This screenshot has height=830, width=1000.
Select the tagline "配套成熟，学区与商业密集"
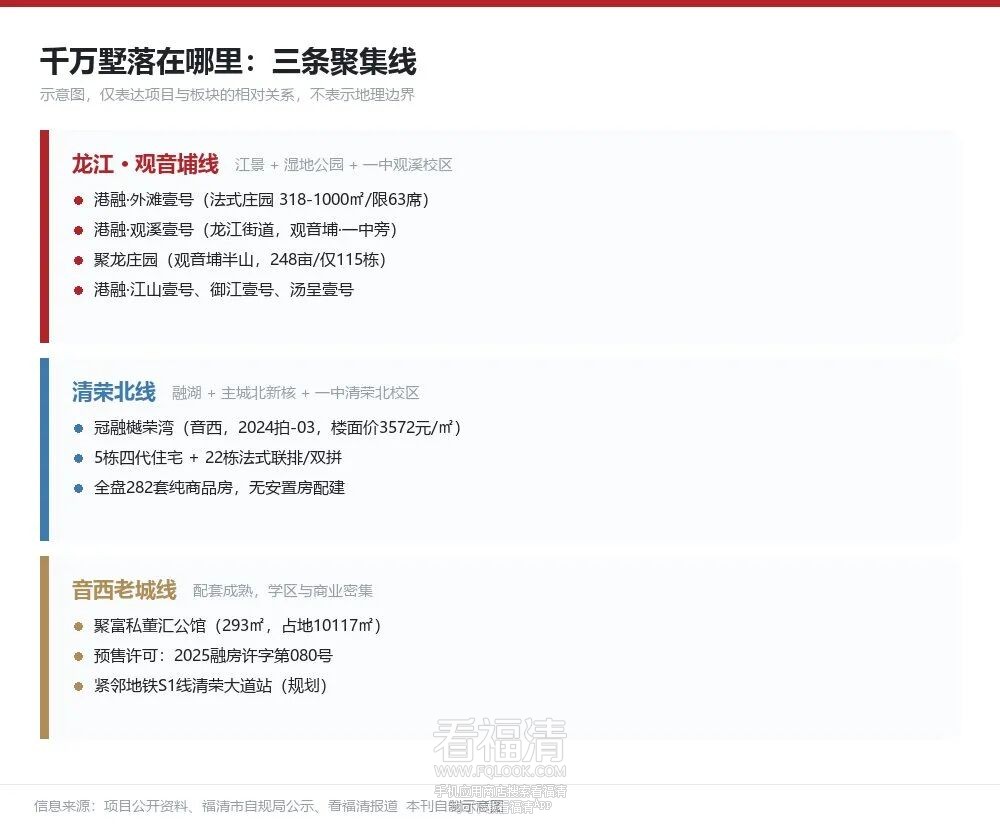(283, 591)
